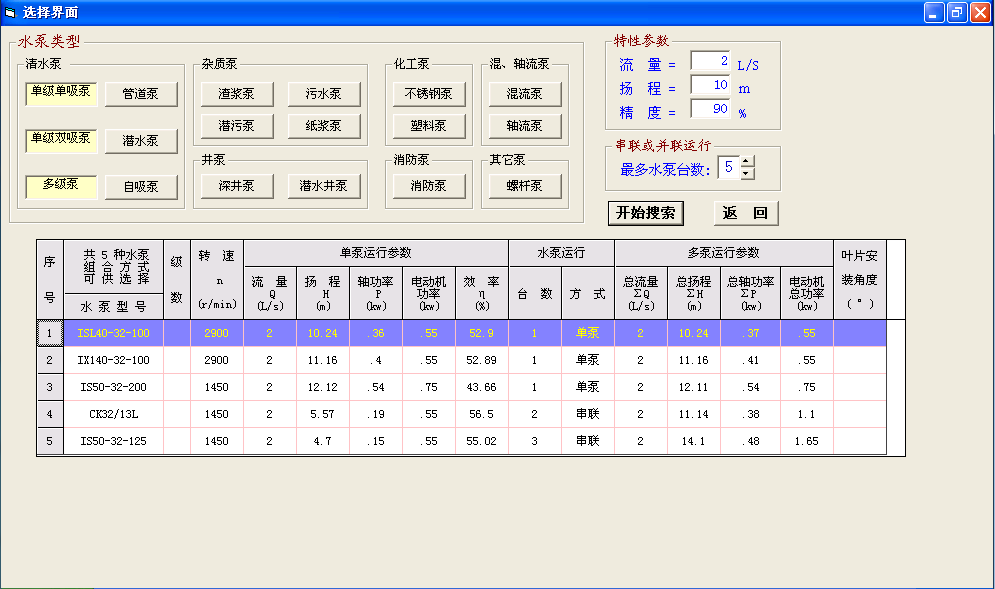
Task: Select the 自吸泵 button
Action: point(141,187)
